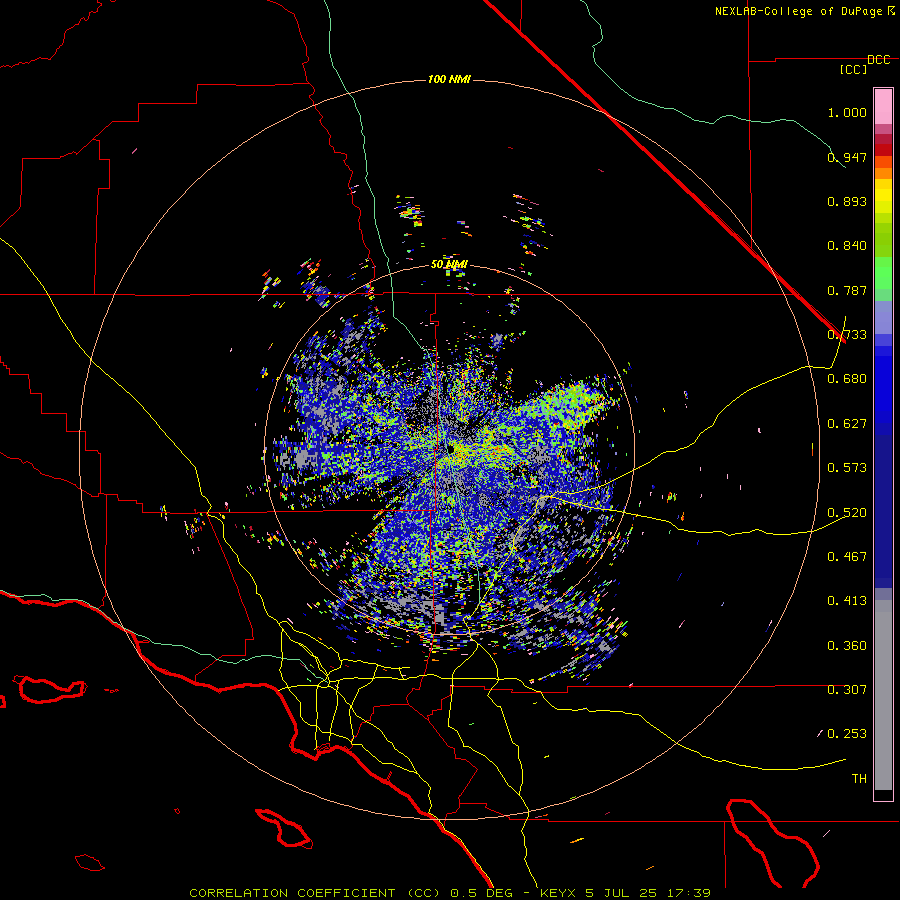Click the DCC label above the color scale
Viewport: 900px width, 900px height.
[879, 60]
